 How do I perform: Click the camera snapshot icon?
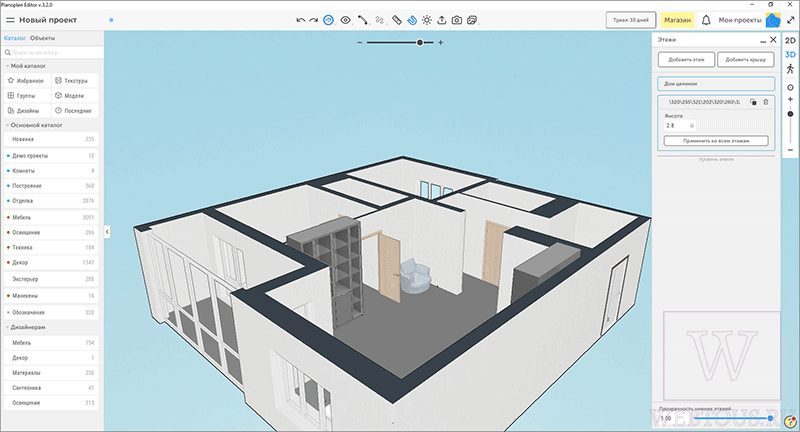(457, 20)
